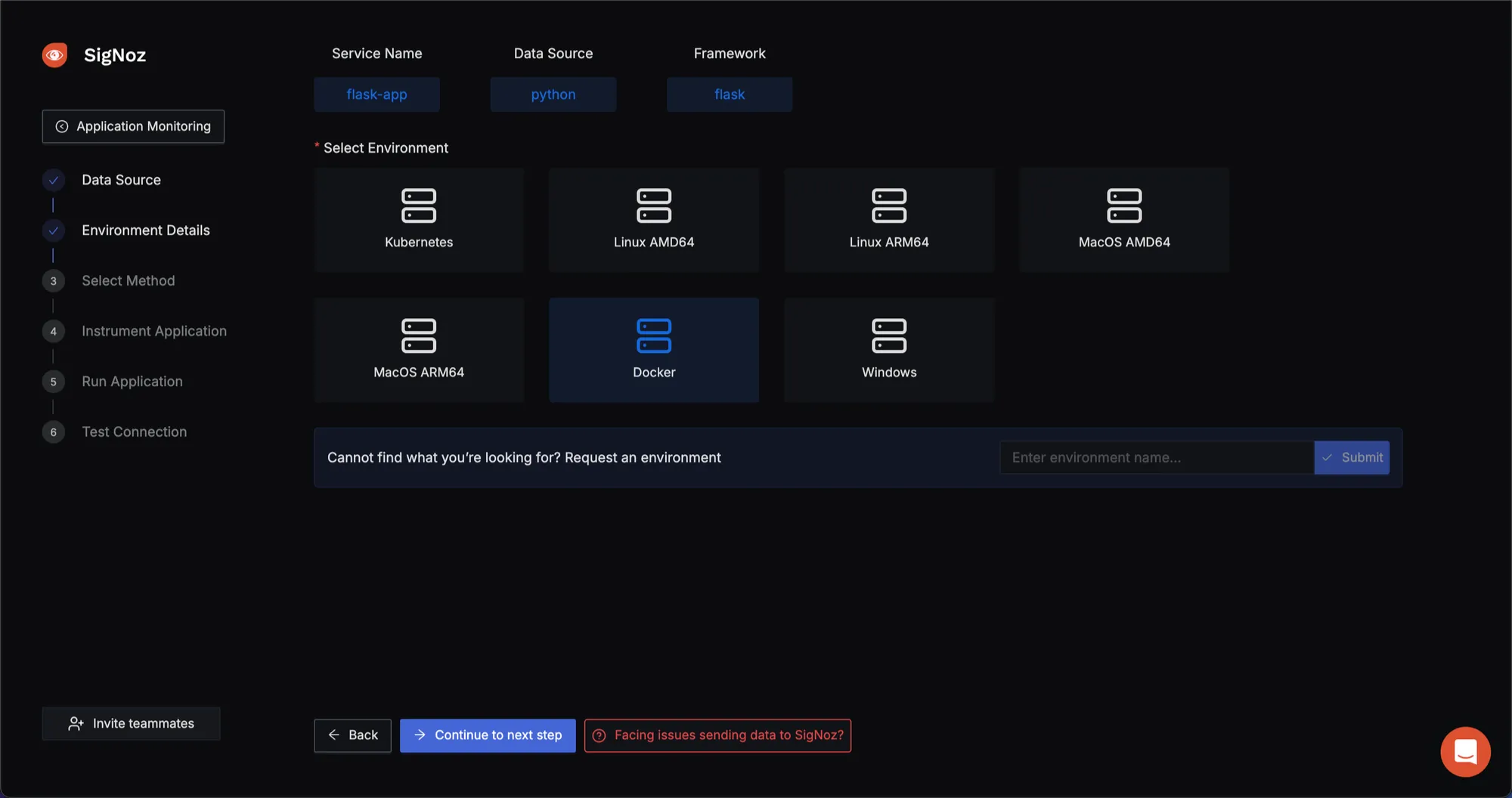Viewport: 1512px width, 798px height.
Task: Go back to Application Monitoring
Action: (133, 126)
